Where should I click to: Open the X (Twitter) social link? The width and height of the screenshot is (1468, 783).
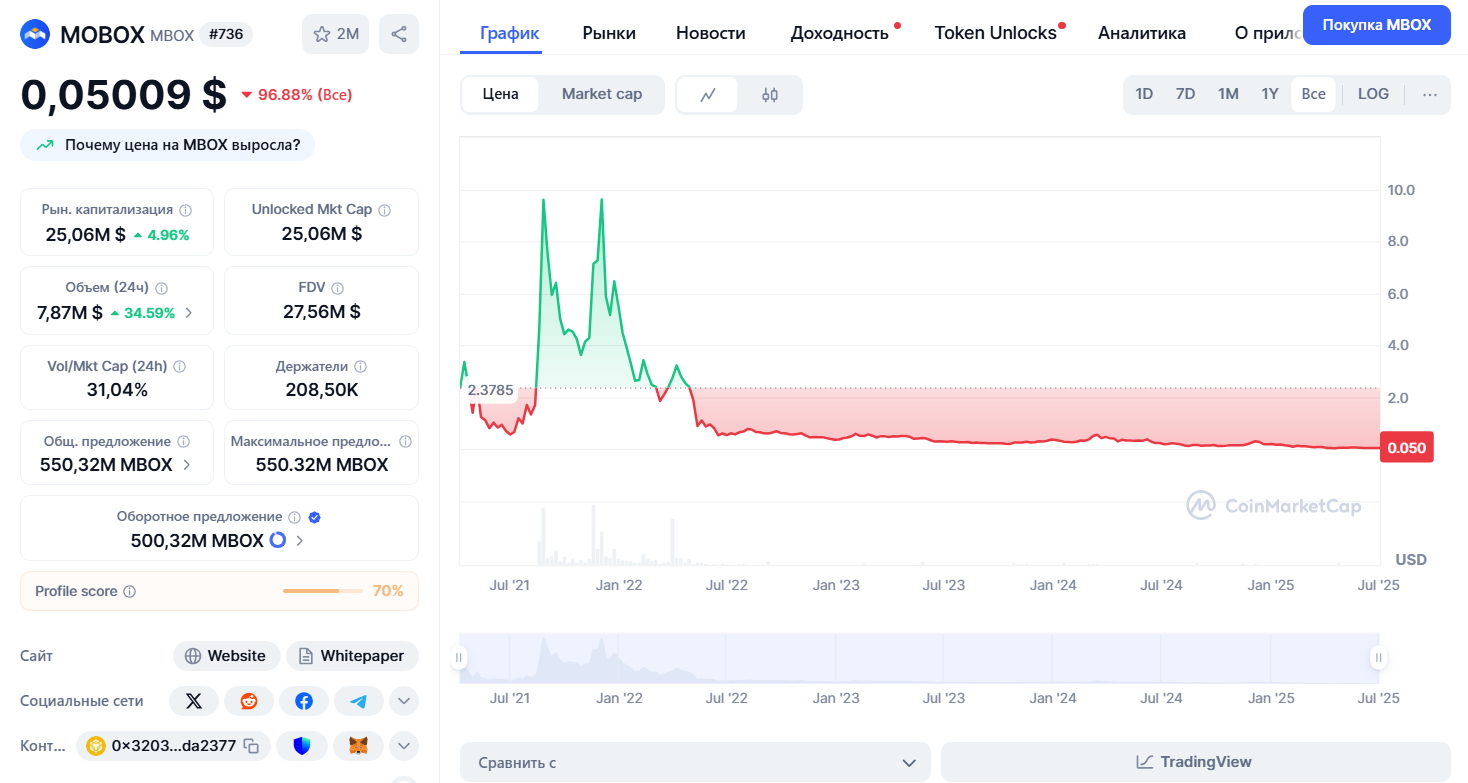[194, 701]
